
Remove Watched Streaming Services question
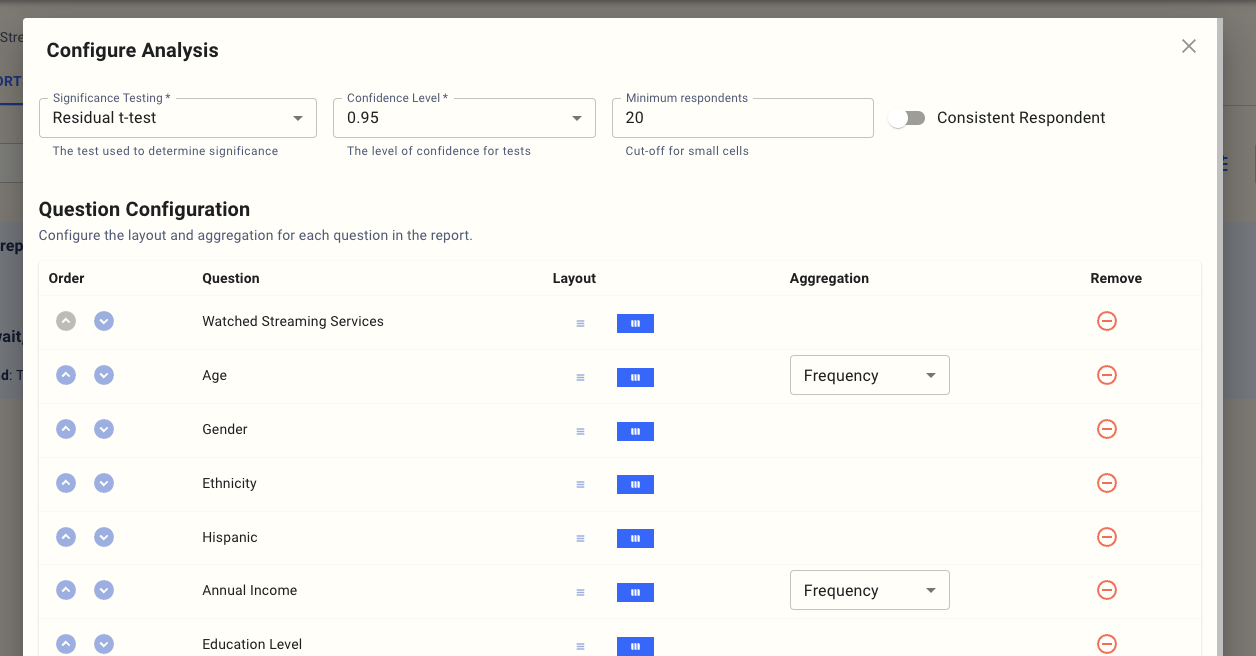(x=1106, y=321)
